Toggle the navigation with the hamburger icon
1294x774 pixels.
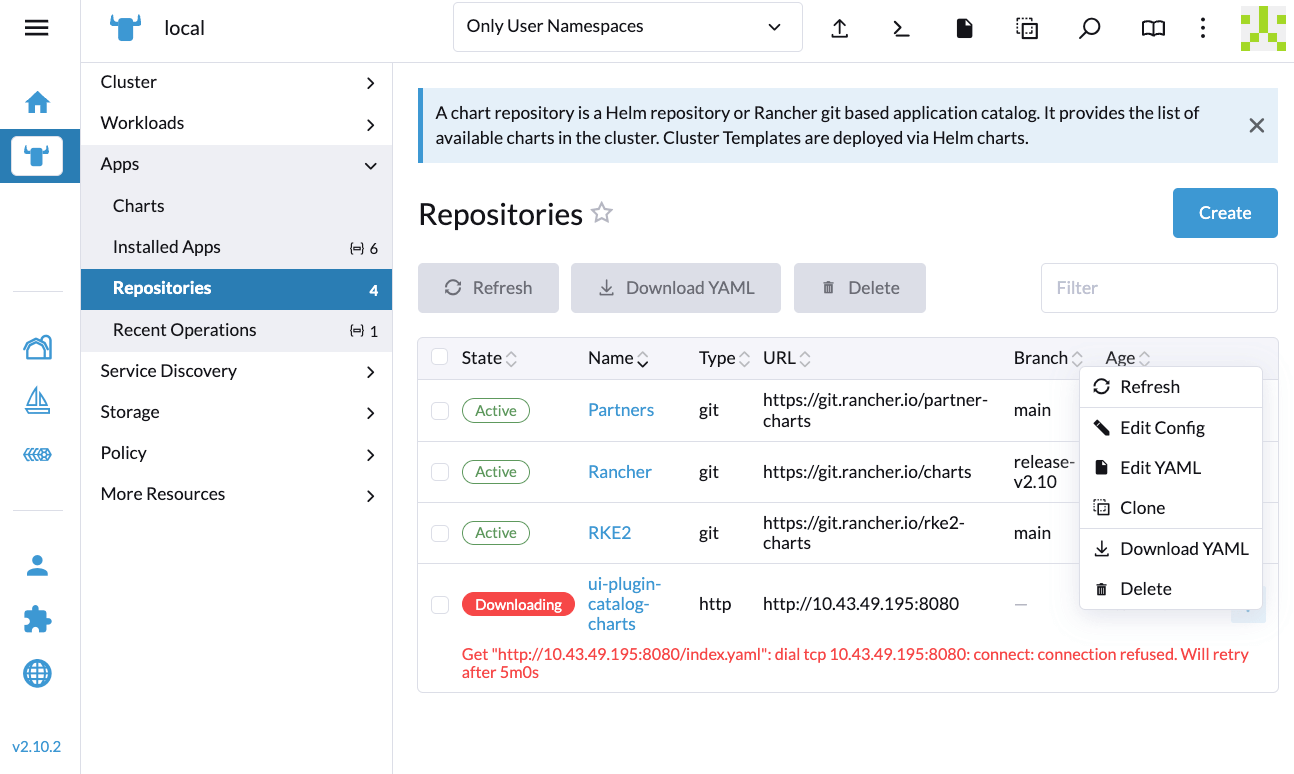tap(36, 27)
